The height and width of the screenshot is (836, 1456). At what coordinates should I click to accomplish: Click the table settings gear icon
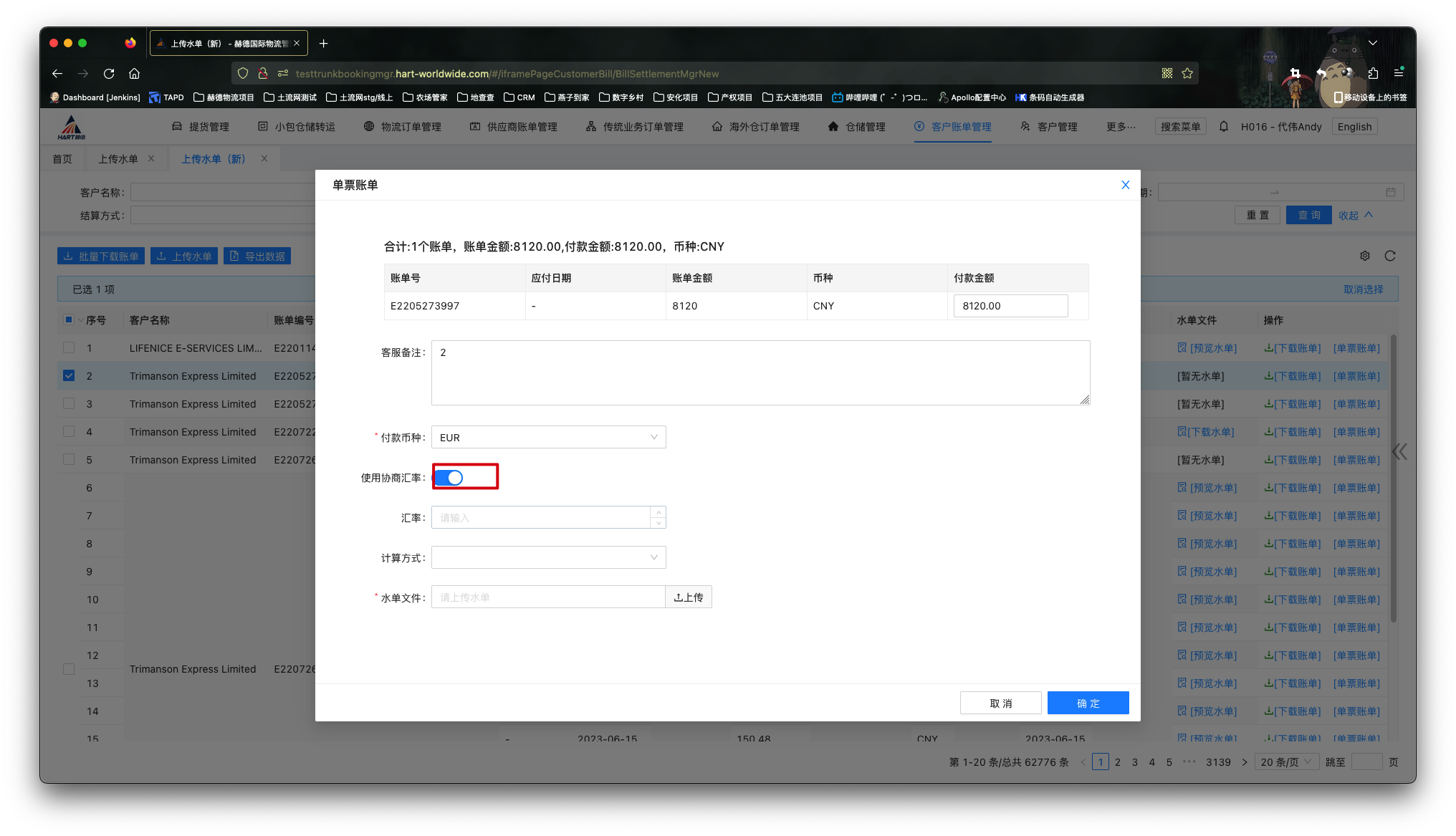tap(1365, 256)
